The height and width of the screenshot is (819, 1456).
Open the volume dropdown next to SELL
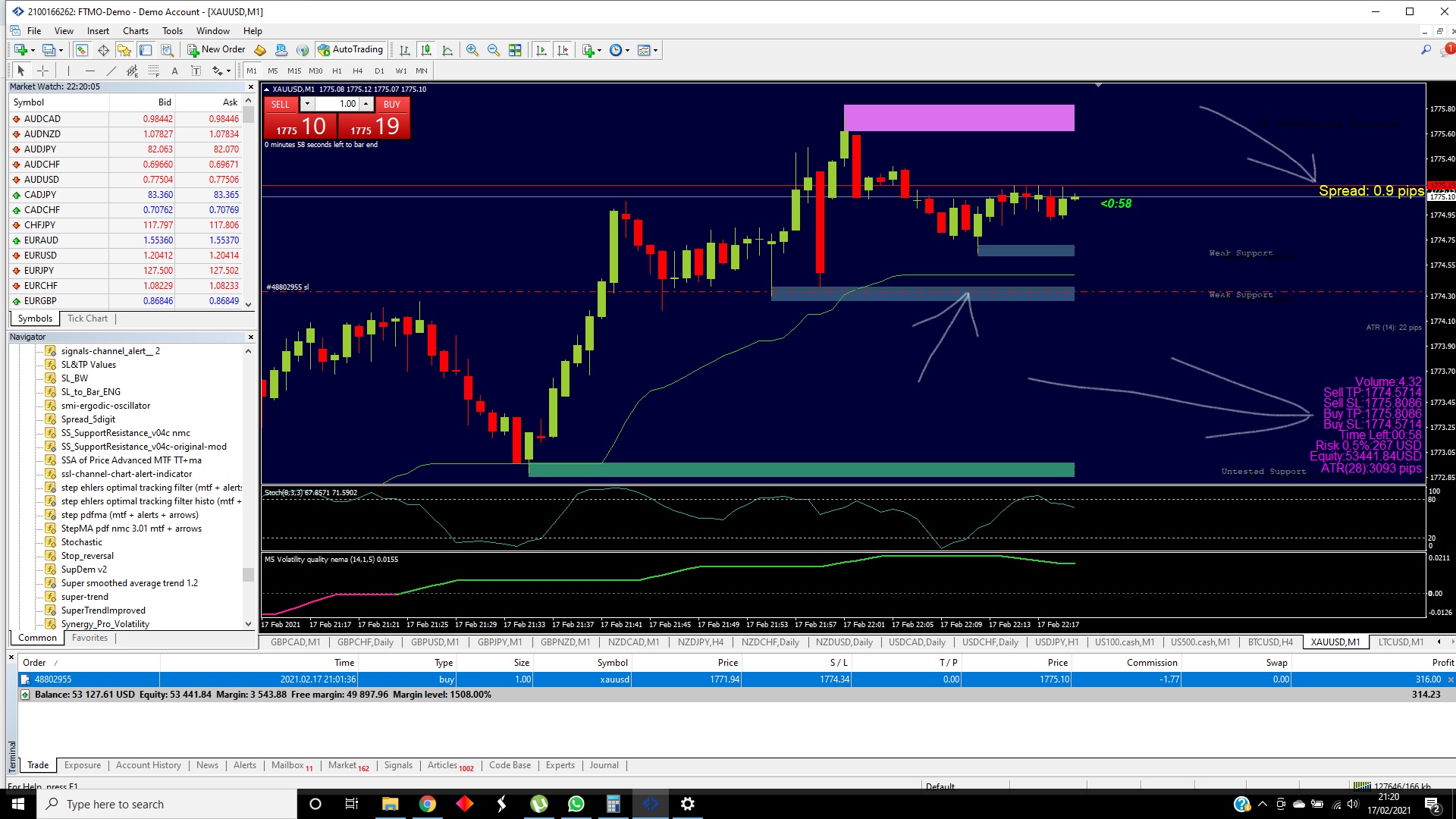click(x=307, y=104)
